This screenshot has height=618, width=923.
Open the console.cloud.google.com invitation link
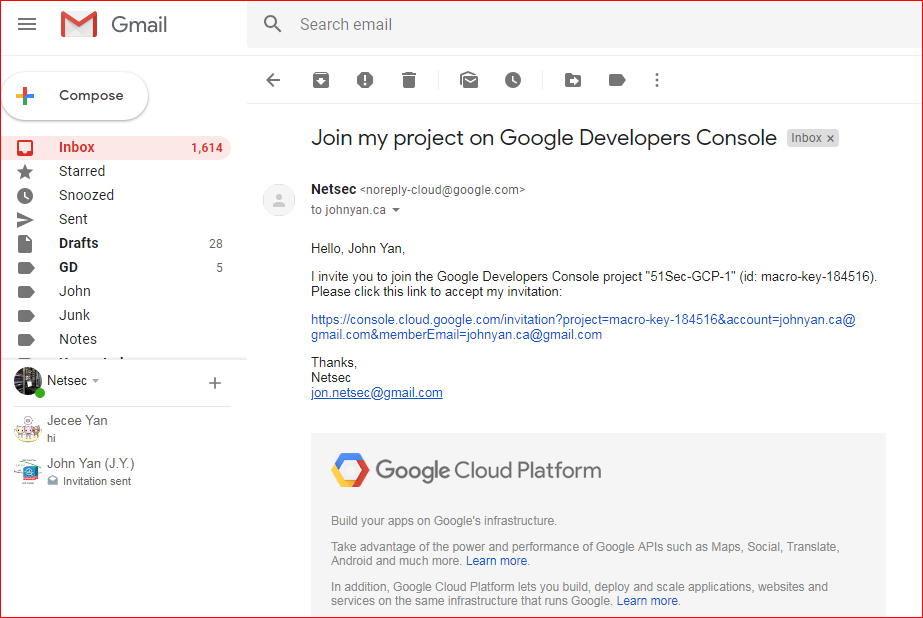[x=583, y=327]
